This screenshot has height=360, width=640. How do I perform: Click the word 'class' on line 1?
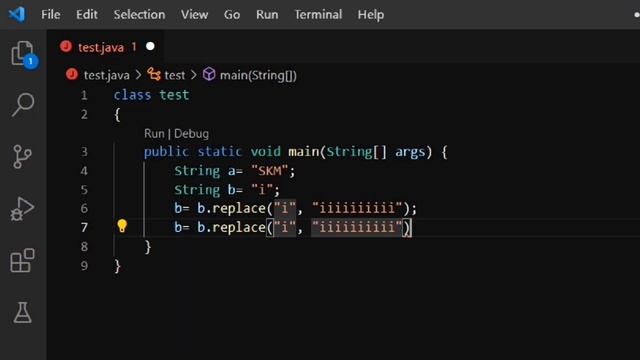tap(132, 95)
